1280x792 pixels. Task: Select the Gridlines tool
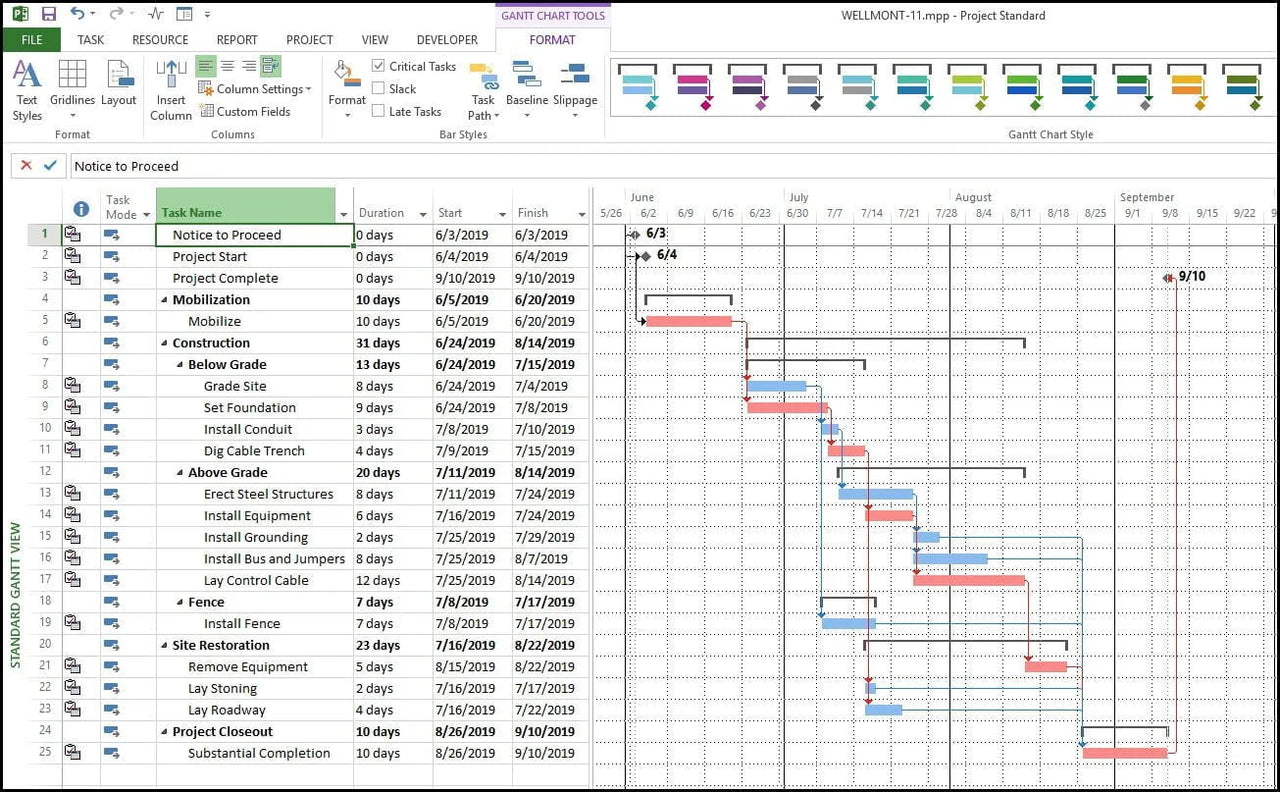tap(71, 88)
